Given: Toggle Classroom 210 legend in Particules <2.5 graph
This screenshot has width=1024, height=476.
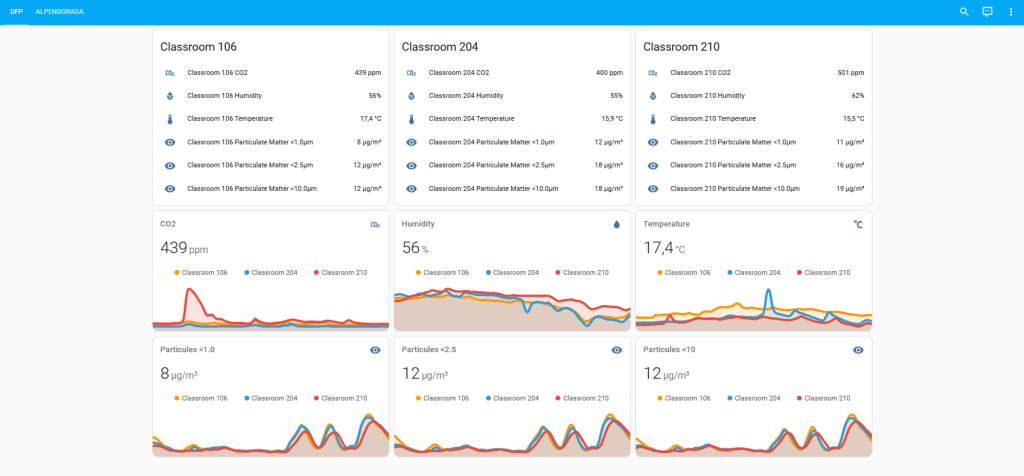Looking at the screenshot, I should pyautogui.click(x=583, y=398).
